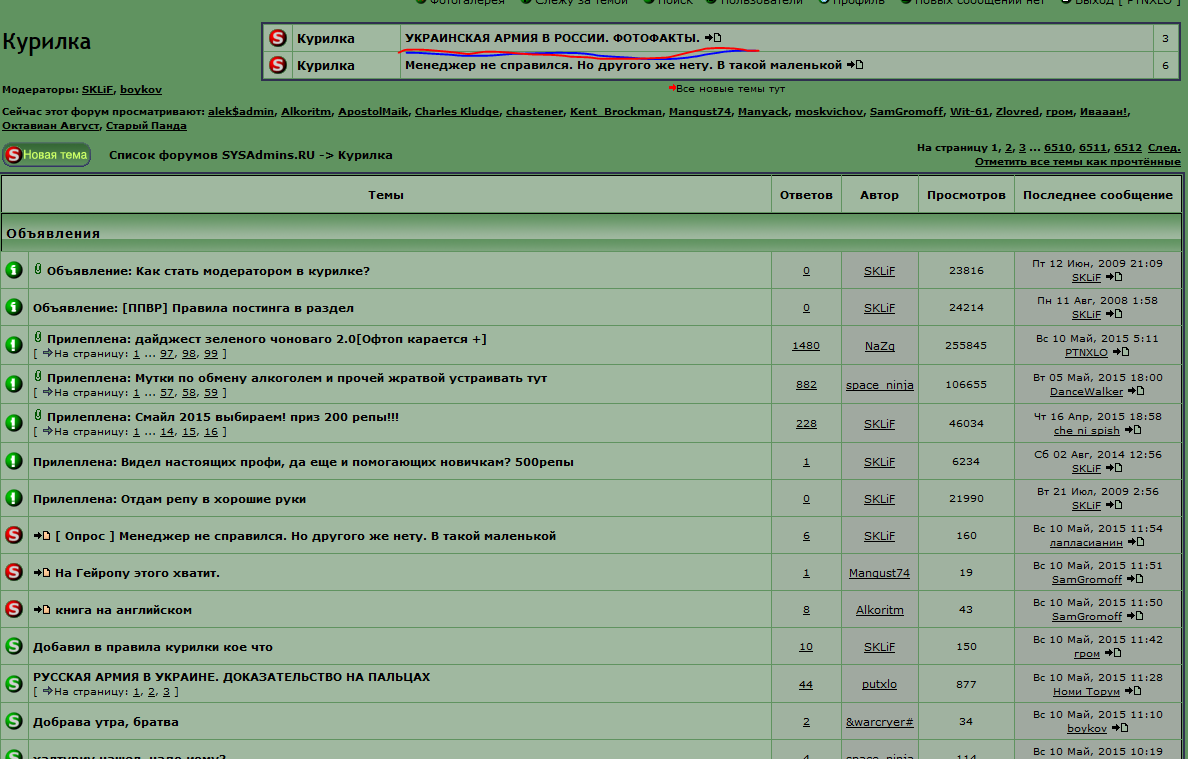Viewport: 1188px width, 759px height.
Task: Click Просмотров column header
Action: click(966, 195)
